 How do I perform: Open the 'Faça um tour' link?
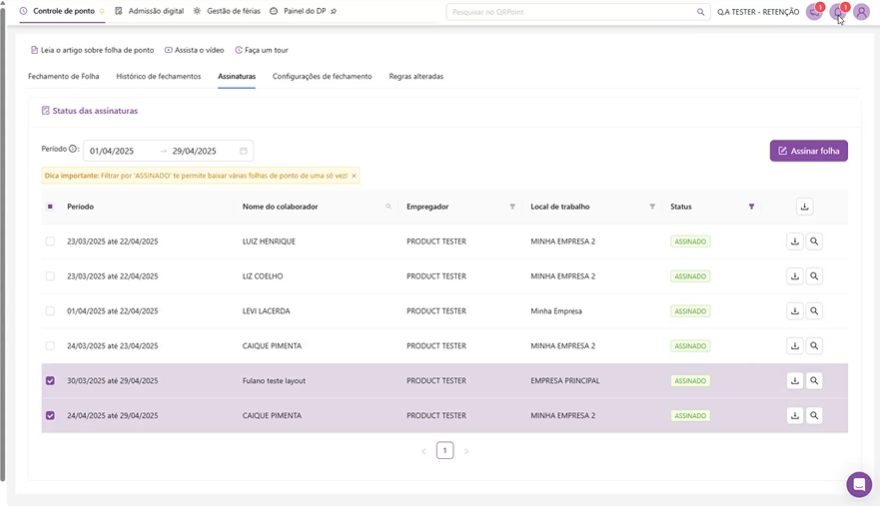261,49
